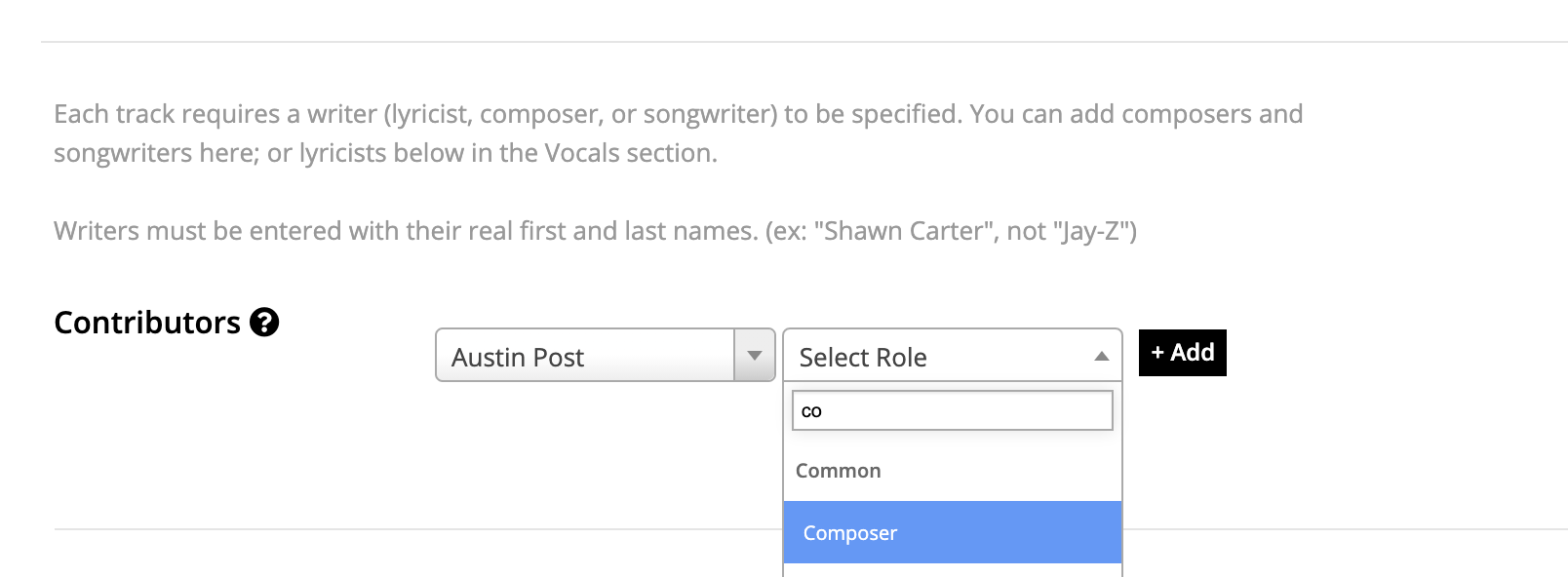Click the "(lyricist," word in the description
The image size is (1568, 577).
click(x=429, y=115)
